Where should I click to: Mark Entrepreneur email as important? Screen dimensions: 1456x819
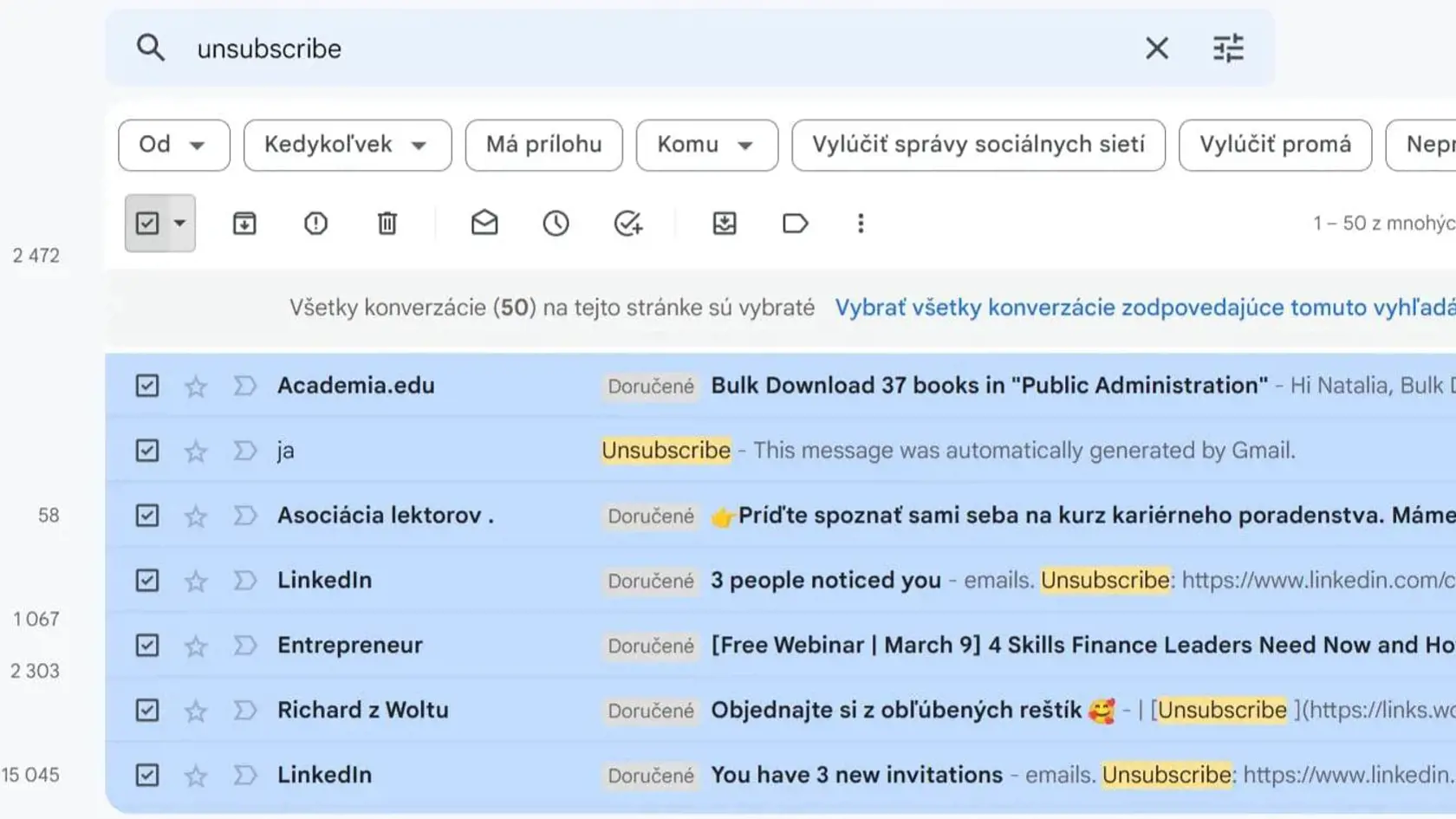click(x=244, y=646)
